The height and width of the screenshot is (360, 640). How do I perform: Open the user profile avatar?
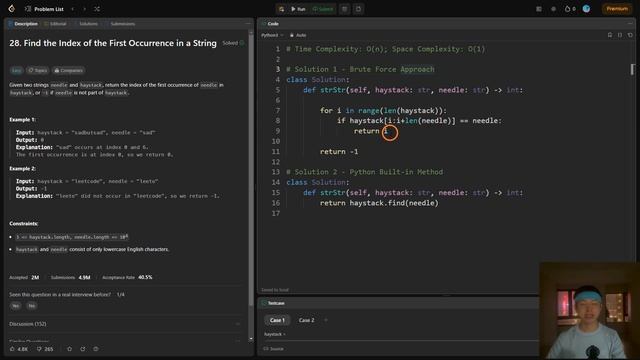click(586, 9)
